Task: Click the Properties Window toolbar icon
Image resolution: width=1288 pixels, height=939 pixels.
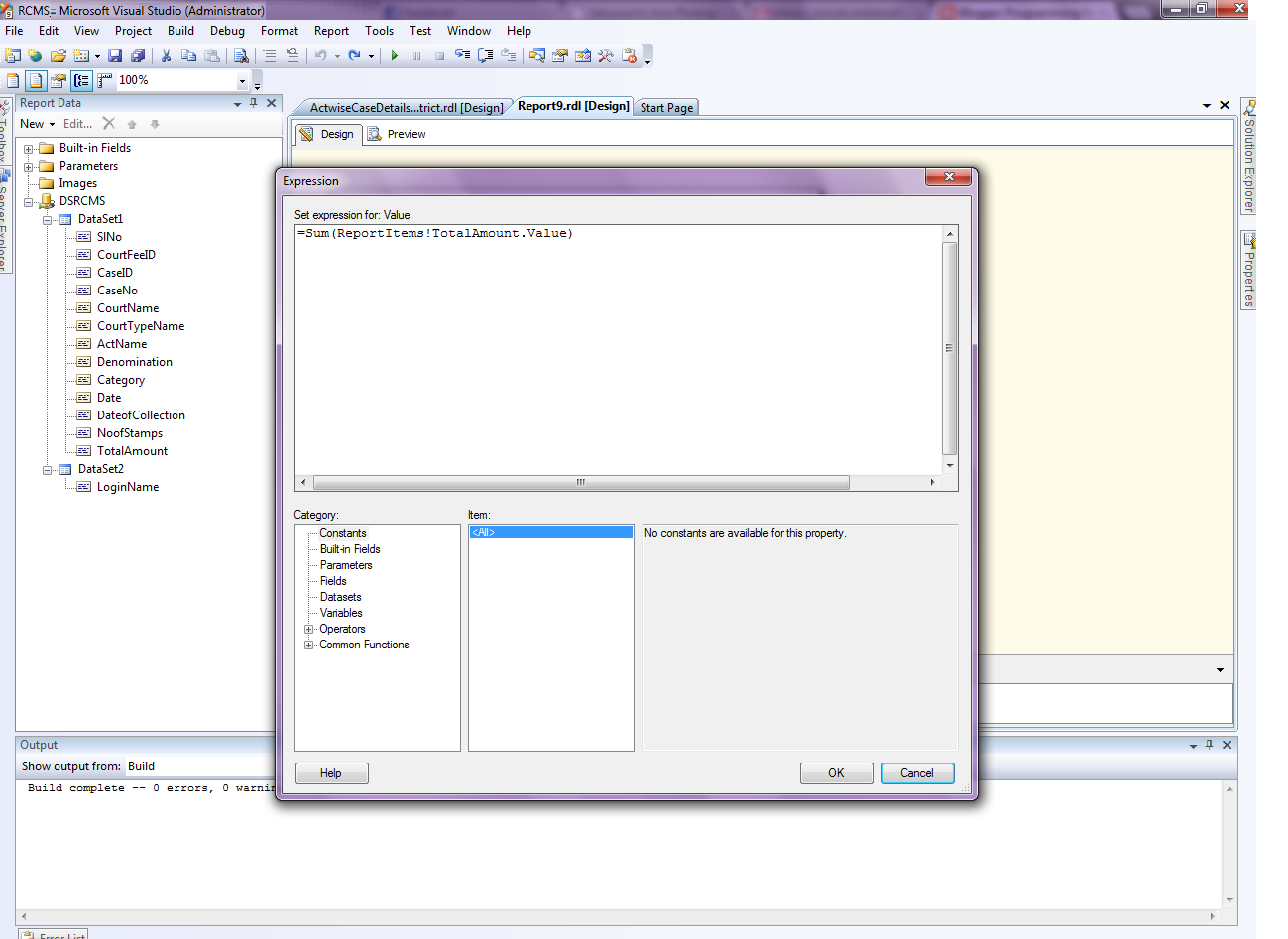Action: pos(560,56)
